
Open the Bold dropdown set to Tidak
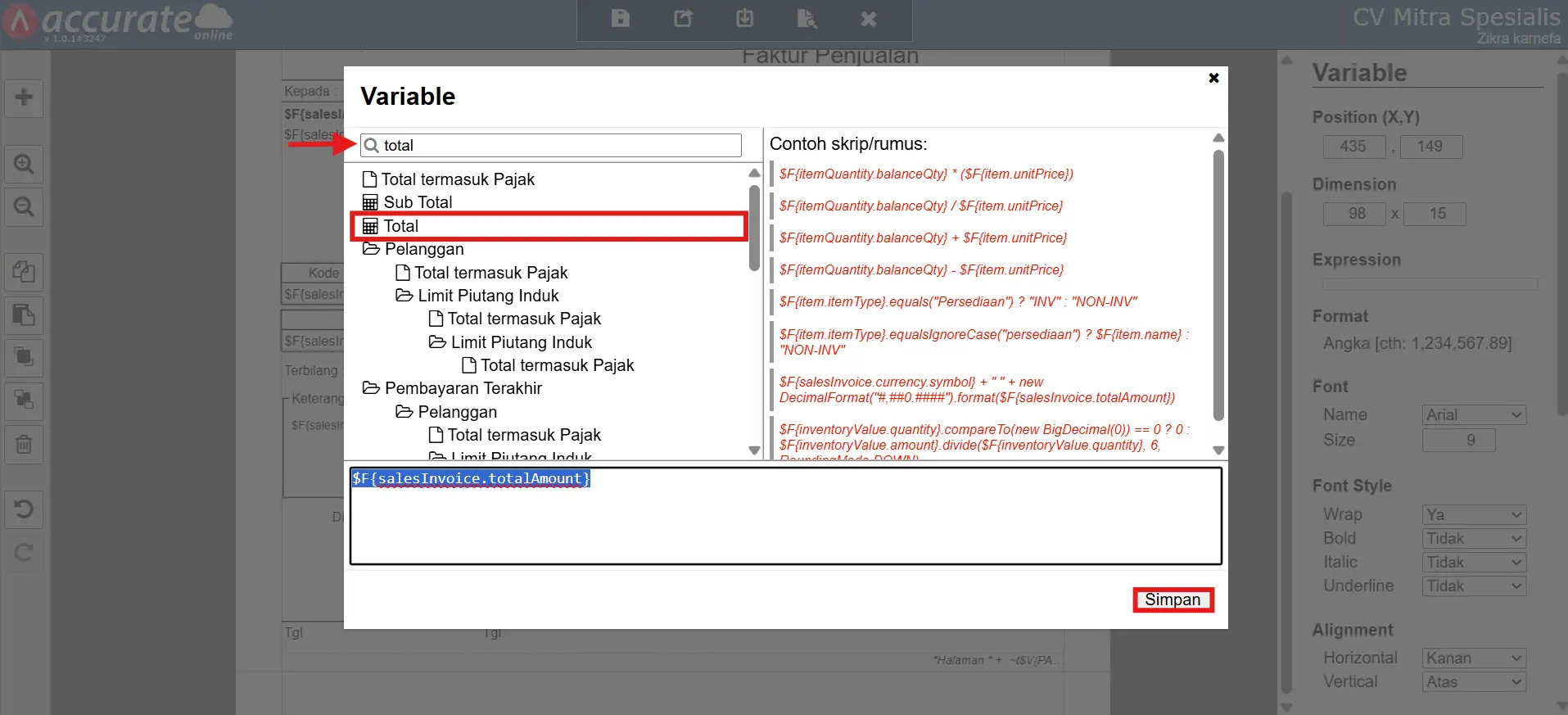[x=1474, y=539]
